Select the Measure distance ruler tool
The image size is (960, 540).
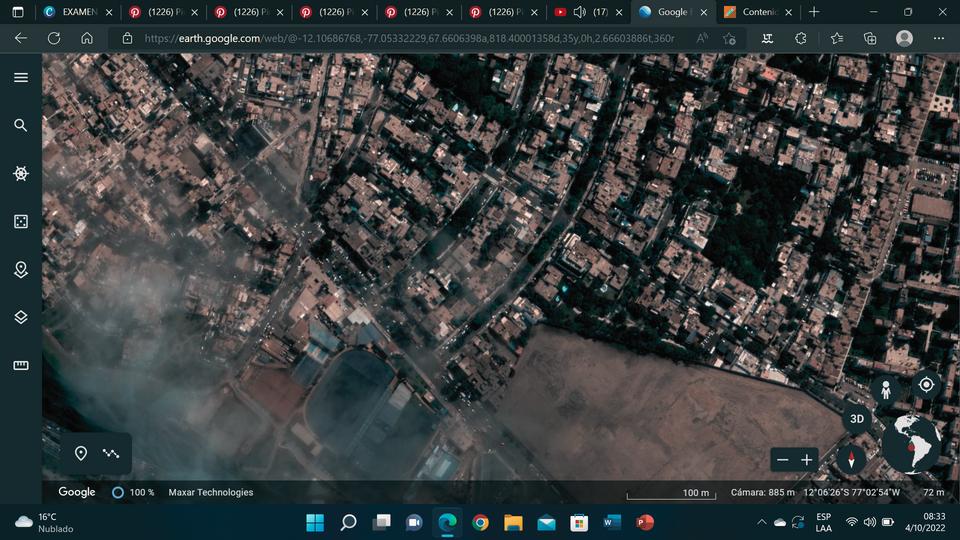click(x=21, y=366)
